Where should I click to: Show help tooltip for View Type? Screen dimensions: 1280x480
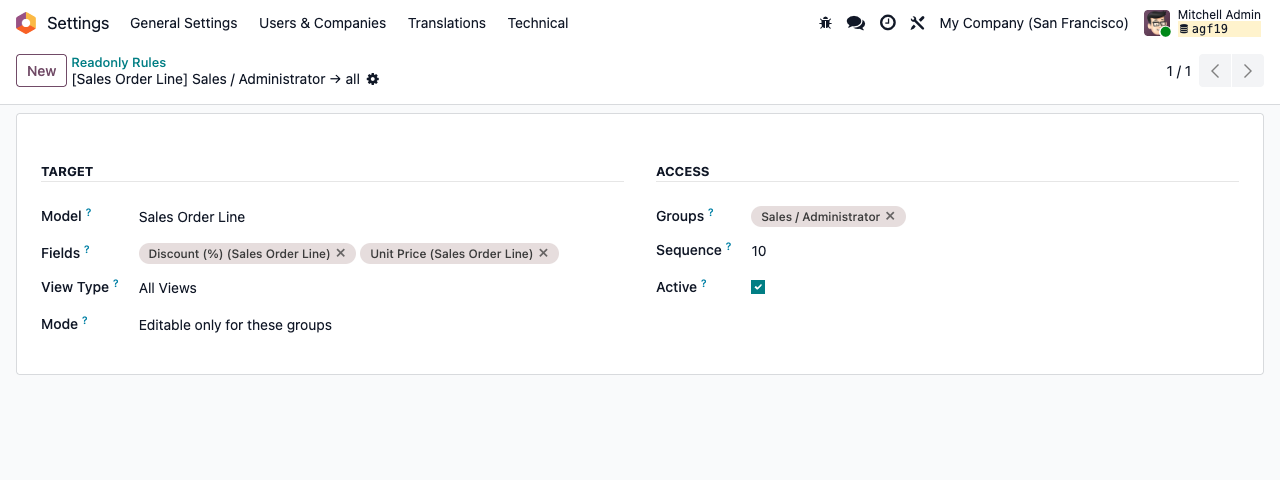click(x=116, y=283)
